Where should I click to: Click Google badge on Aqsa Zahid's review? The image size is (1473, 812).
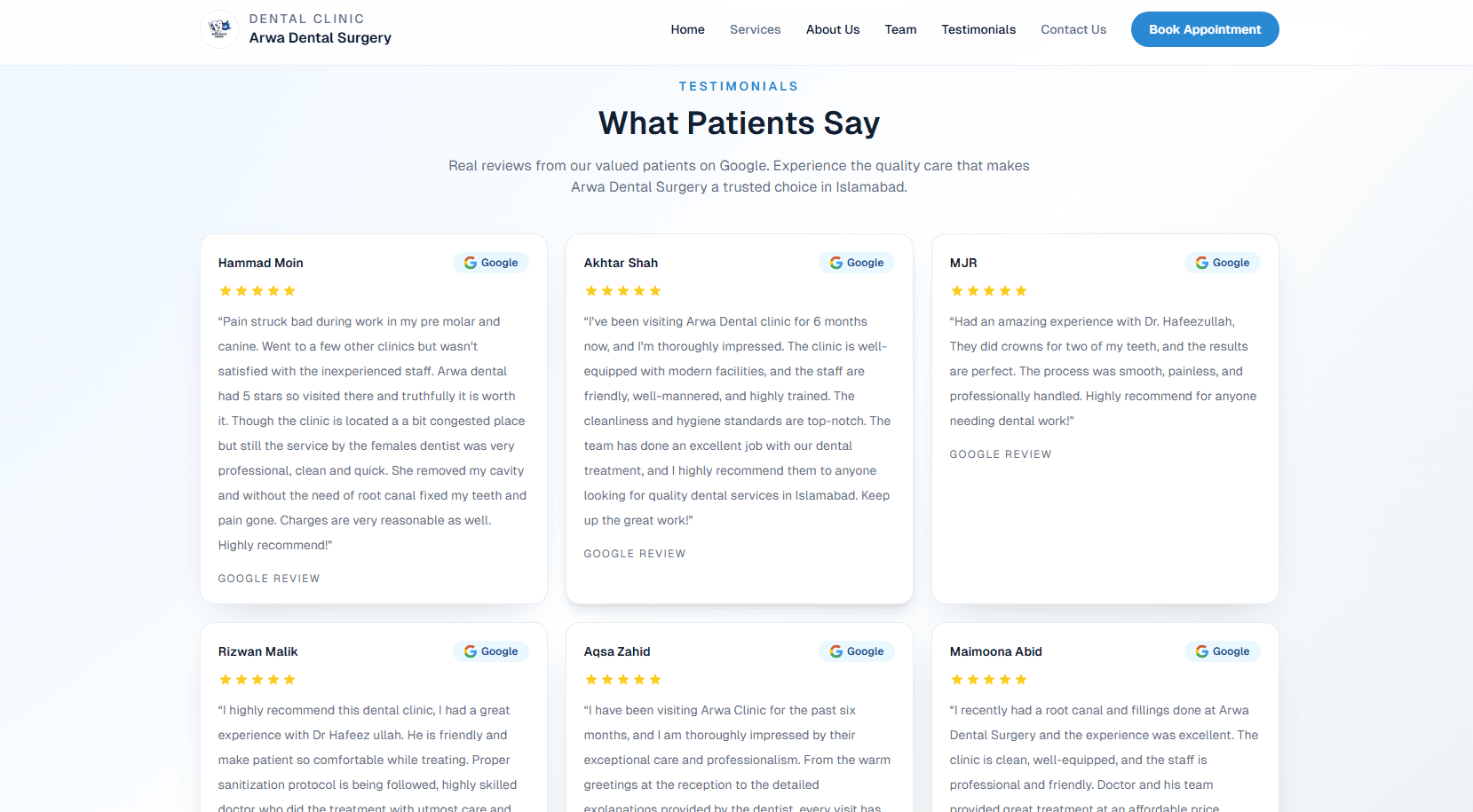point(857,651)
